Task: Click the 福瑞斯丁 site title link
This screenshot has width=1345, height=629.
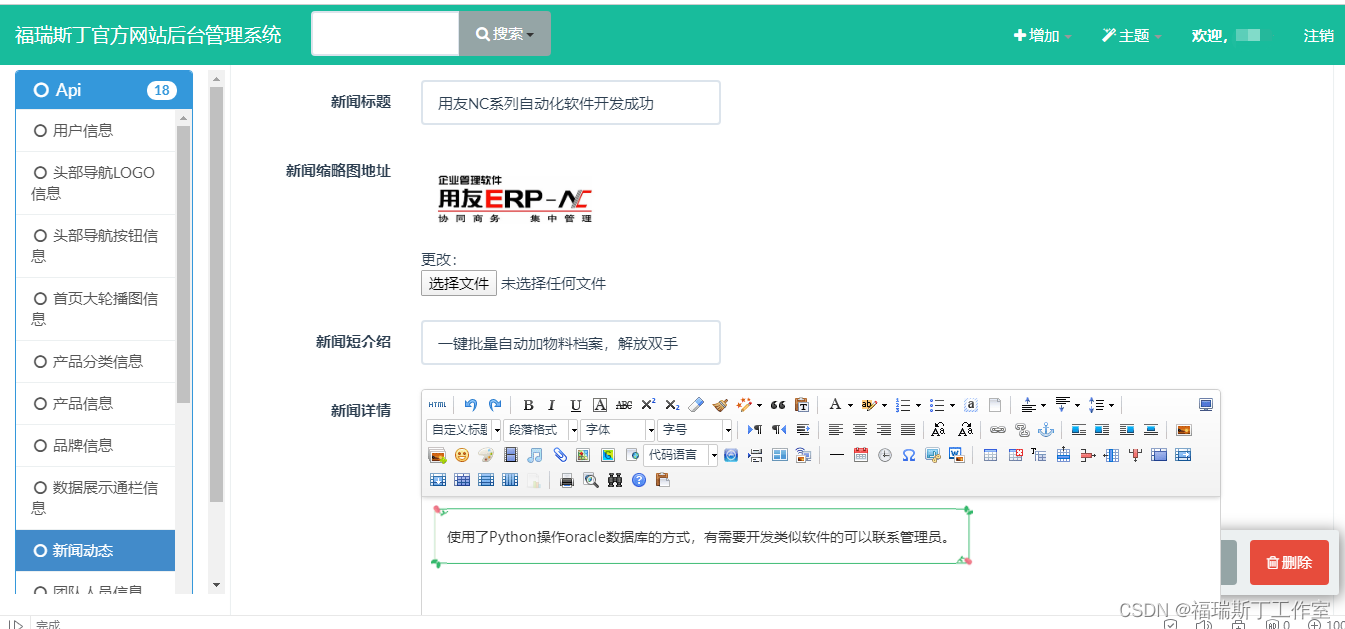Action: pyautogui.click(x=148, y=35)
